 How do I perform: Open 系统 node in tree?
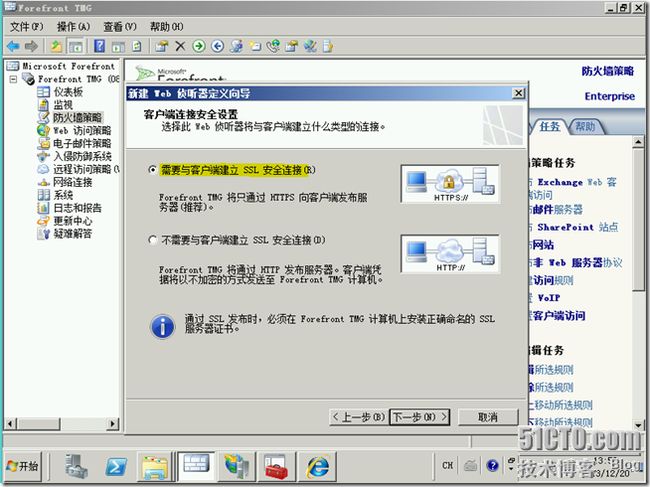pos(63,195)
